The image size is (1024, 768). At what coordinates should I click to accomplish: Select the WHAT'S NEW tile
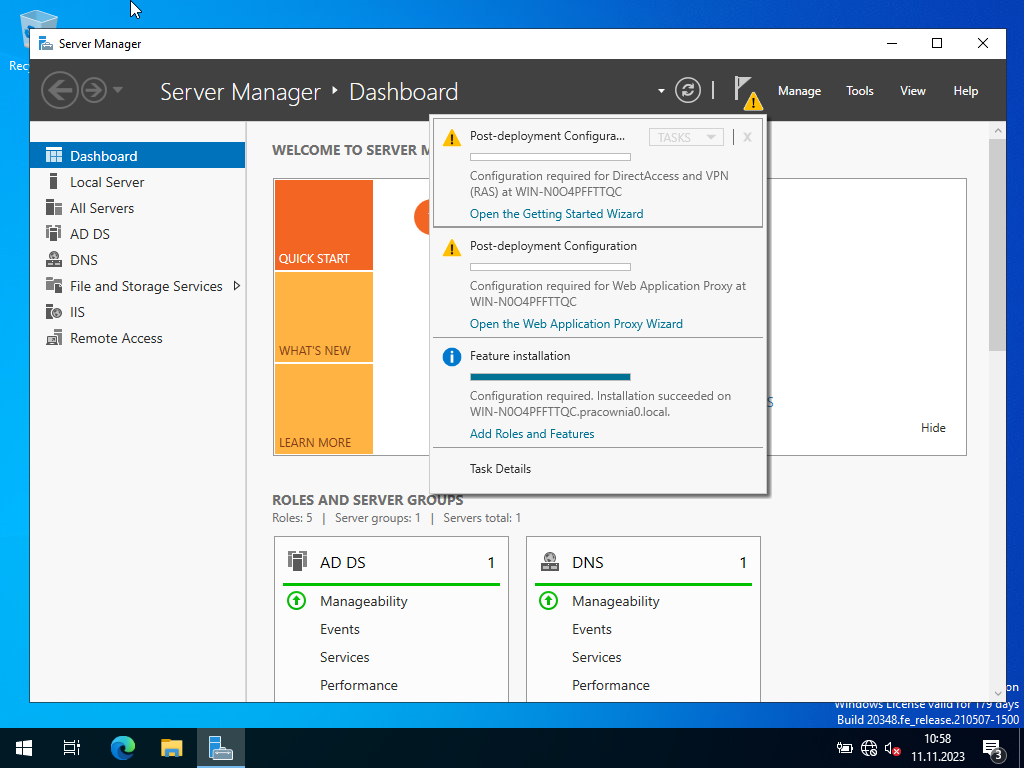pyautogui.click(x=324, y=317)
